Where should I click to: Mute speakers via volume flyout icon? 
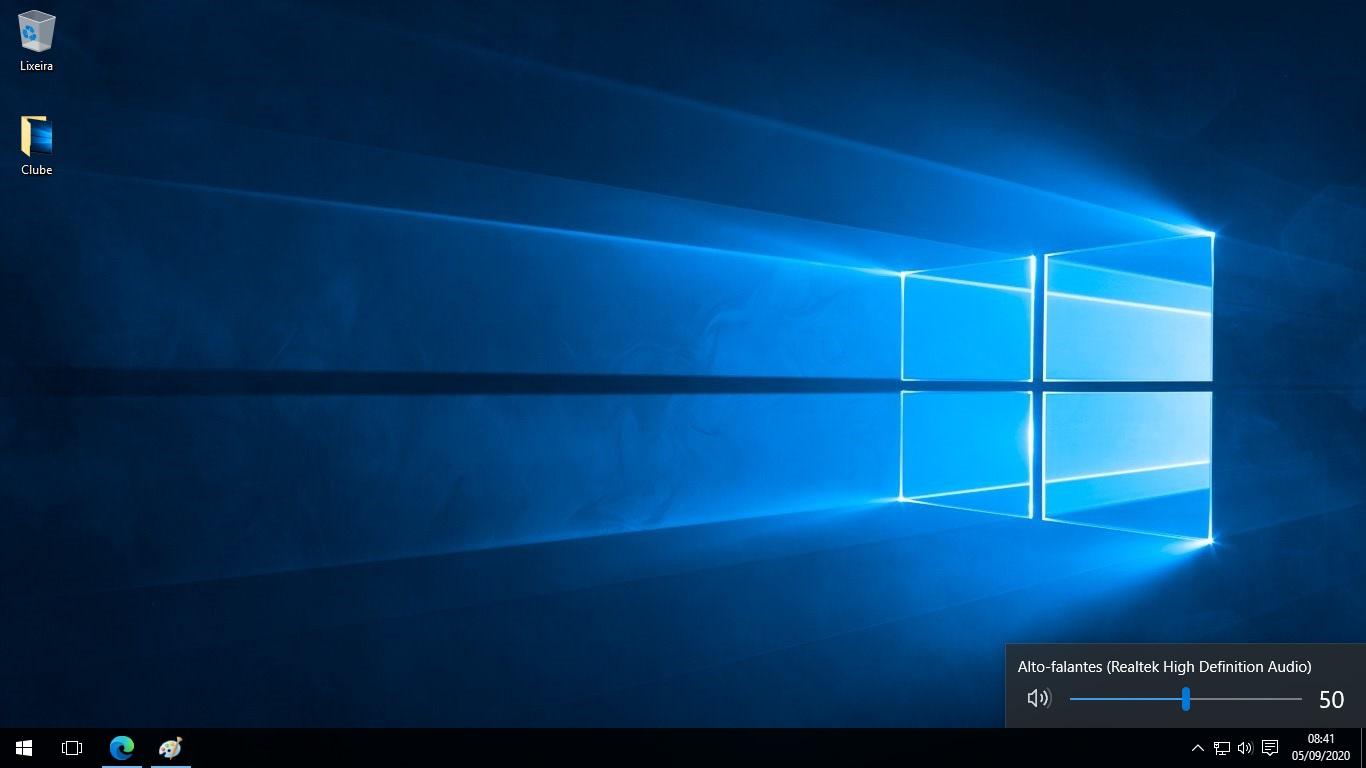click(1039, 699)
